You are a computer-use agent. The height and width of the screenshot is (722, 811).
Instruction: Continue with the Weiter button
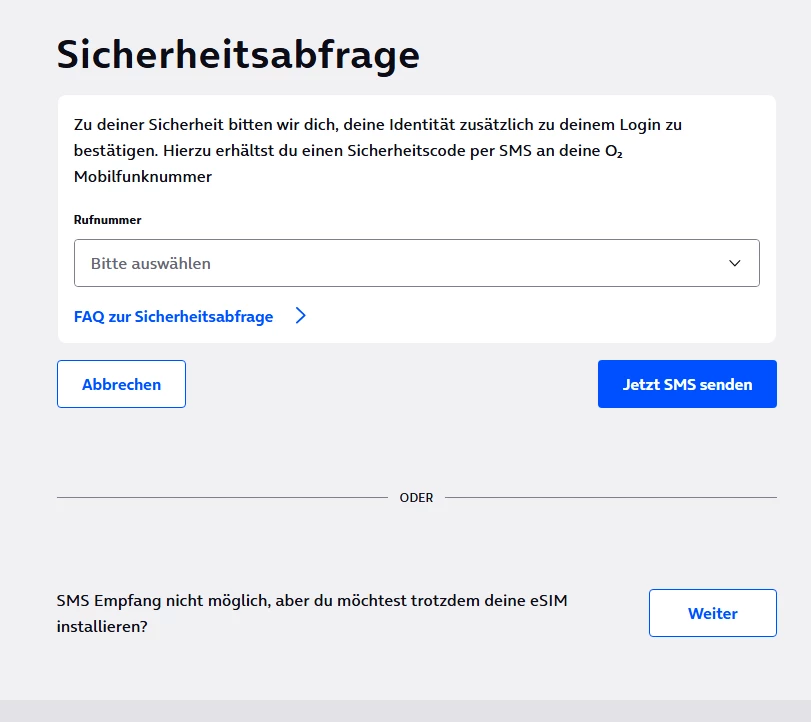coord(712,613)
